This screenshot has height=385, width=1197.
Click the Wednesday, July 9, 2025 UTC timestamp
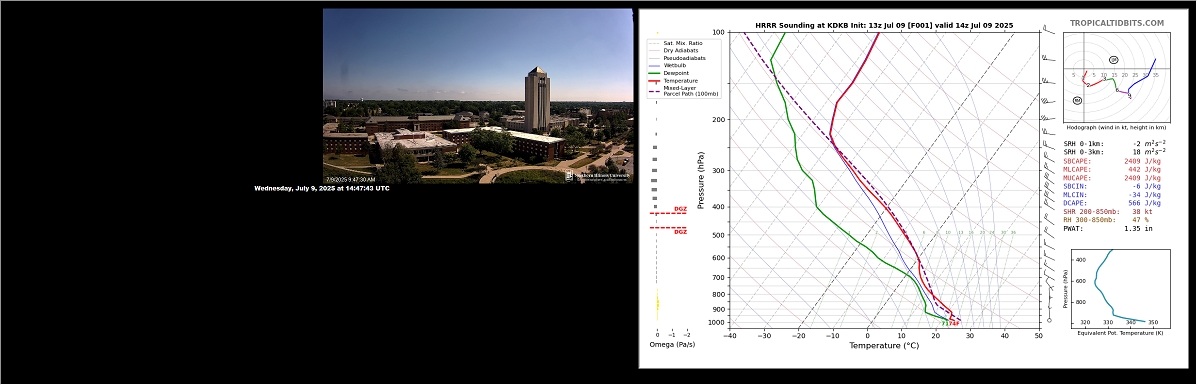click(x=321, y=188)
